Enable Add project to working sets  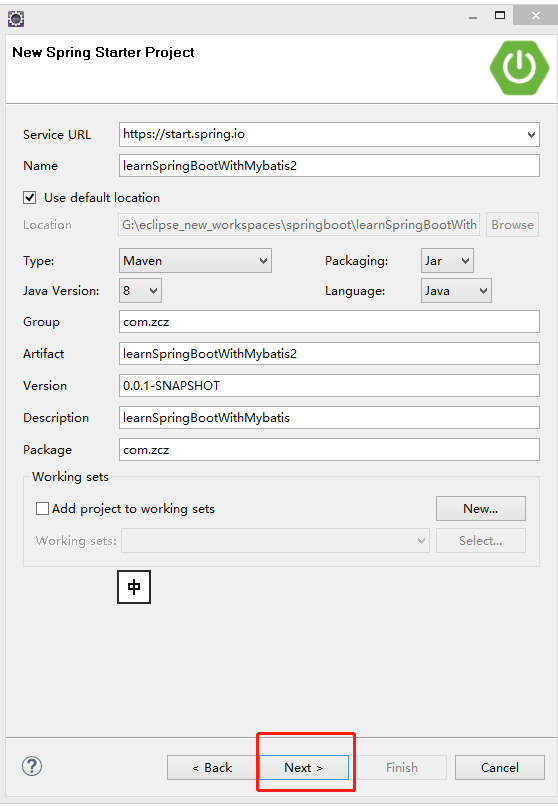pyautogui.click(x=42, y=509)
